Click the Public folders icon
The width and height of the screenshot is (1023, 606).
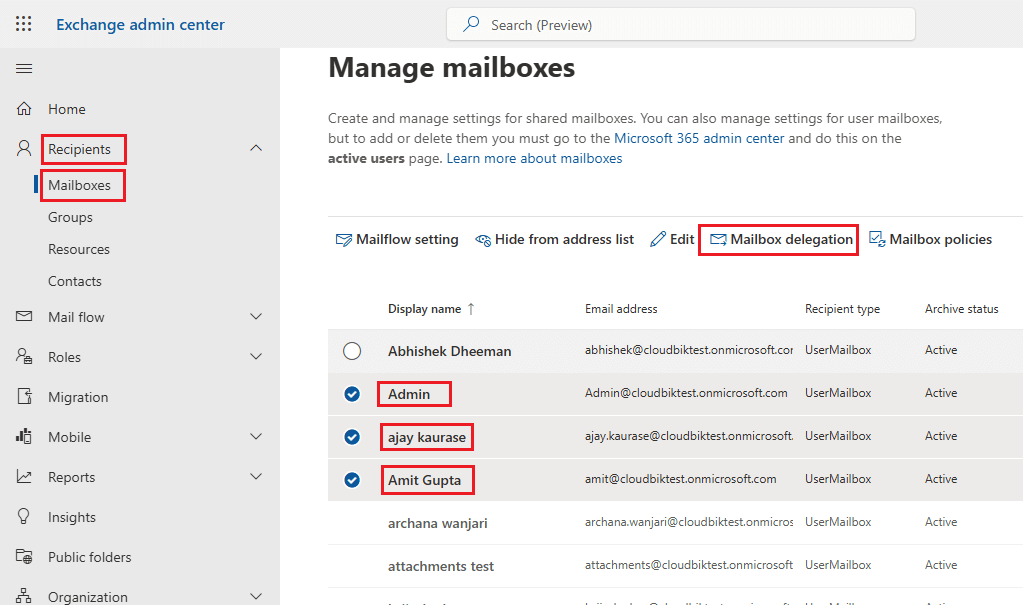coord(24,556)
